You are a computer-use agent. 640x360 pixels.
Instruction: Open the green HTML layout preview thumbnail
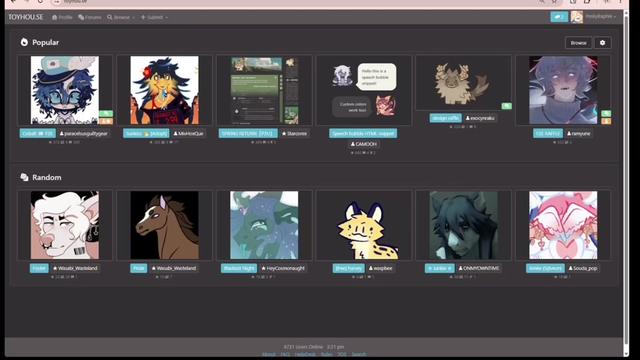tap(264, 90)
